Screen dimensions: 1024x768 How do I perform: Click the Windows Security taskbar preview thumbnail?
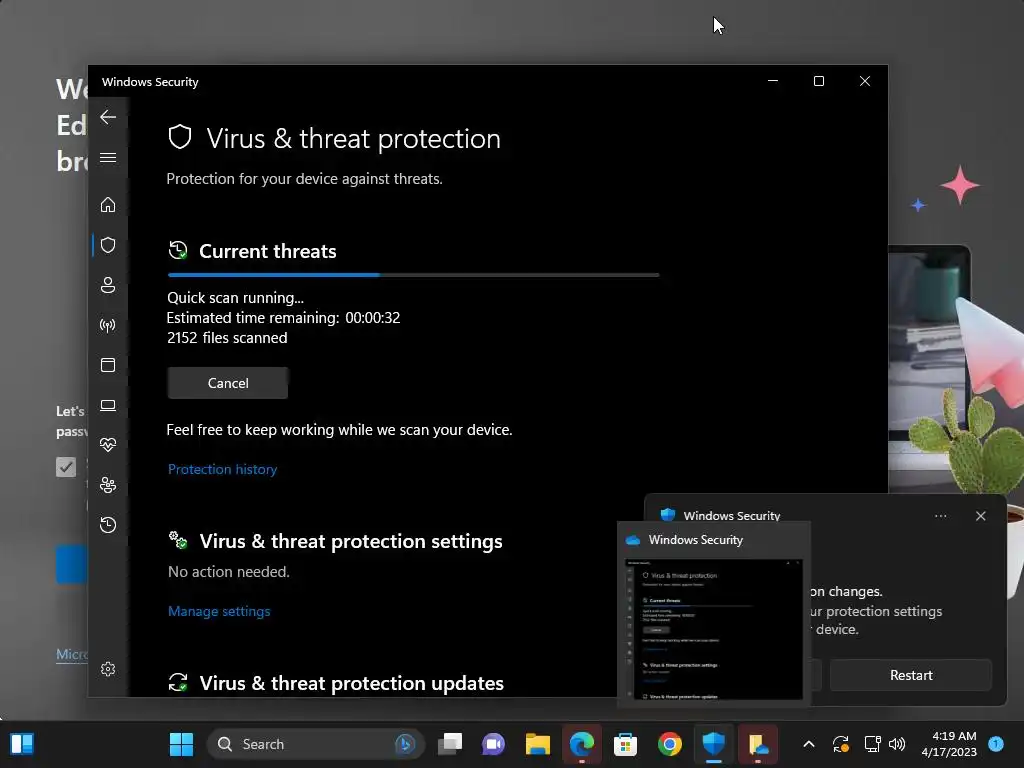[714, 630]
